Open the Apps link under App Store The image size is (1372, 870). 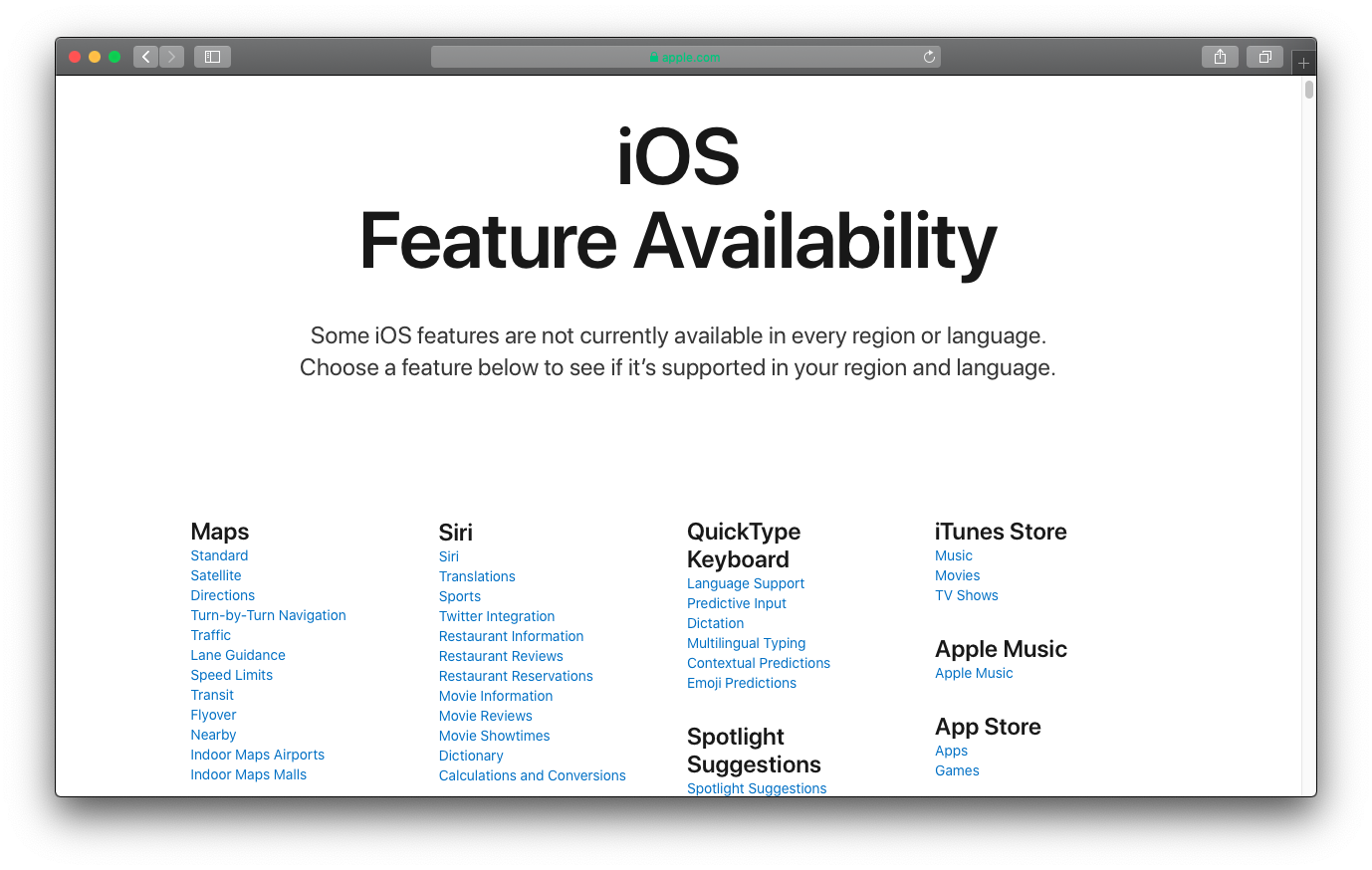952,751
